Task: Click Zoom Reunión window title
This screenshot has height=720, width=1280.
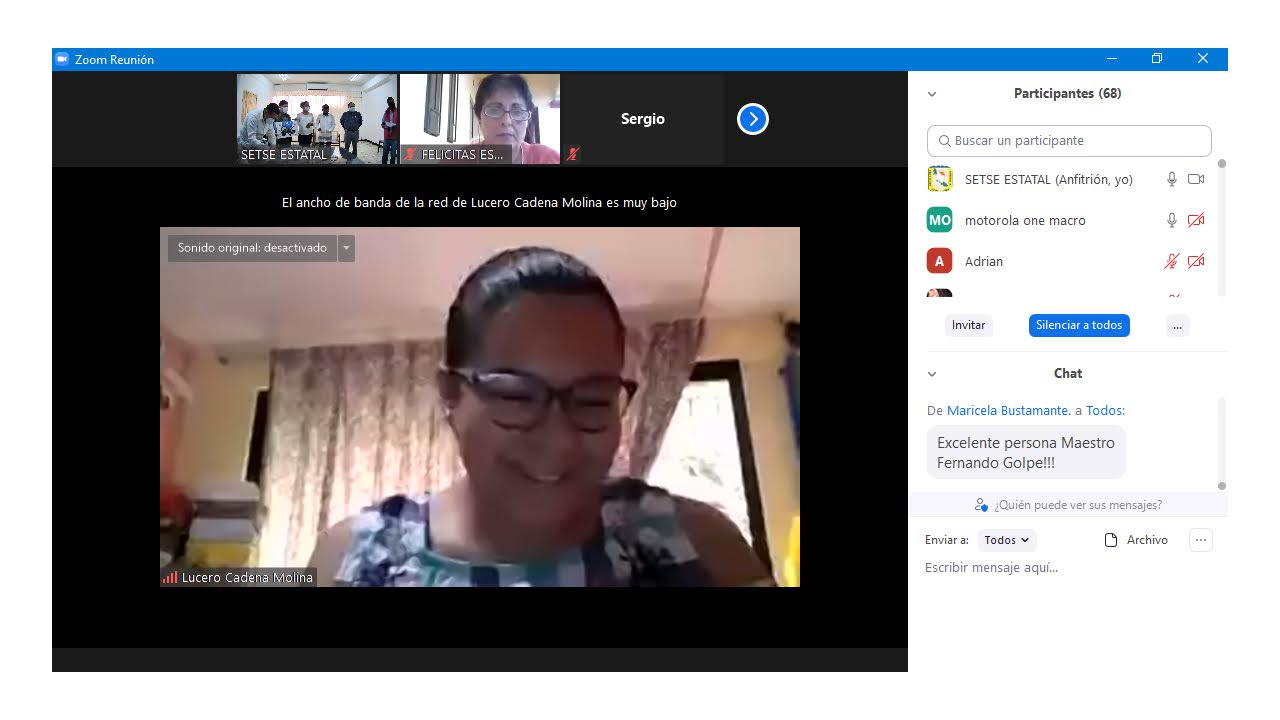Action: (114, 60)
